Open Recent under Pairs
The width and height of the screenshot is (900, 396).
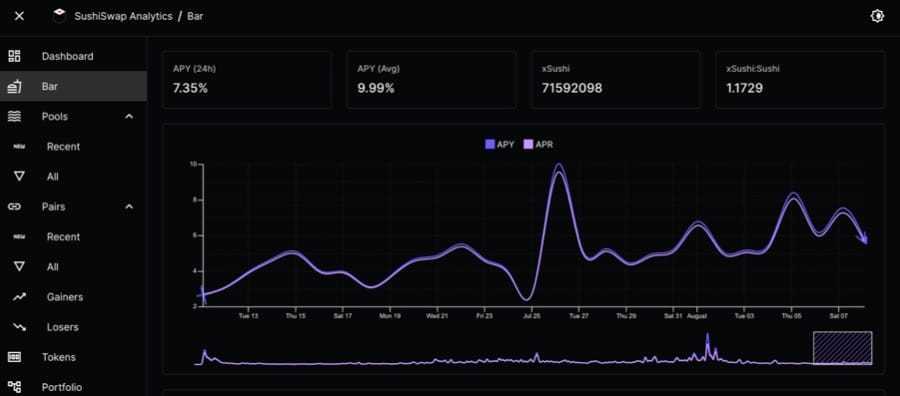(x=63, y=237)
